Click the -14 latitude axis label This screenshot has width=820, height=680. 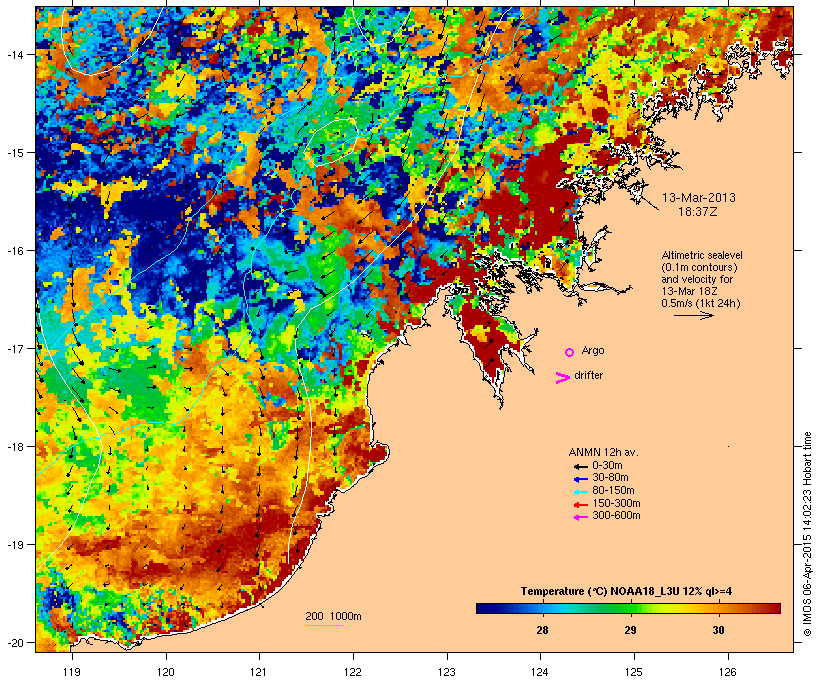click(14, 54)
